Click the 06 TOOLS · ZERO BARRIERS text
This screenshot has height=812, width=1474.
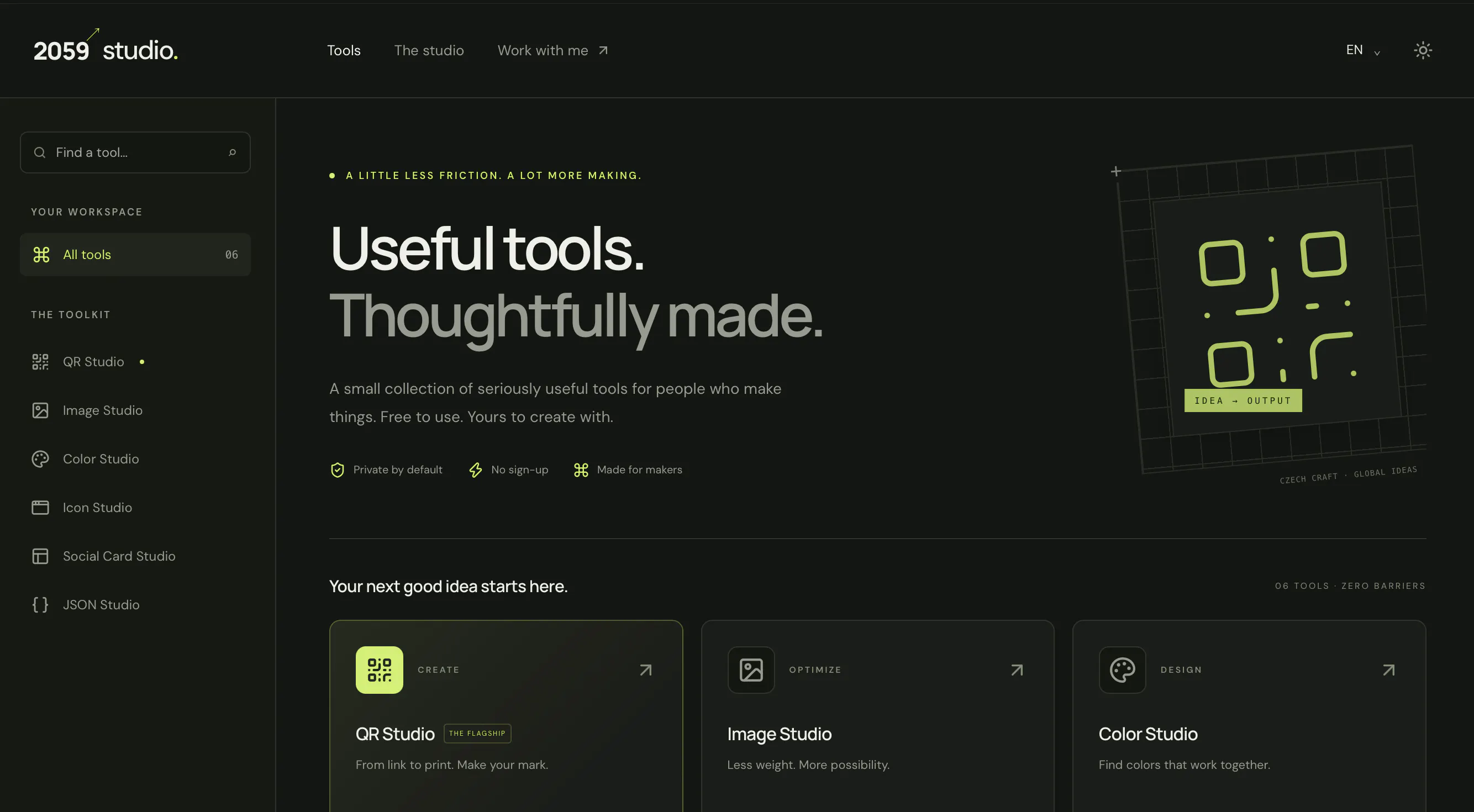coord(1350,586)
